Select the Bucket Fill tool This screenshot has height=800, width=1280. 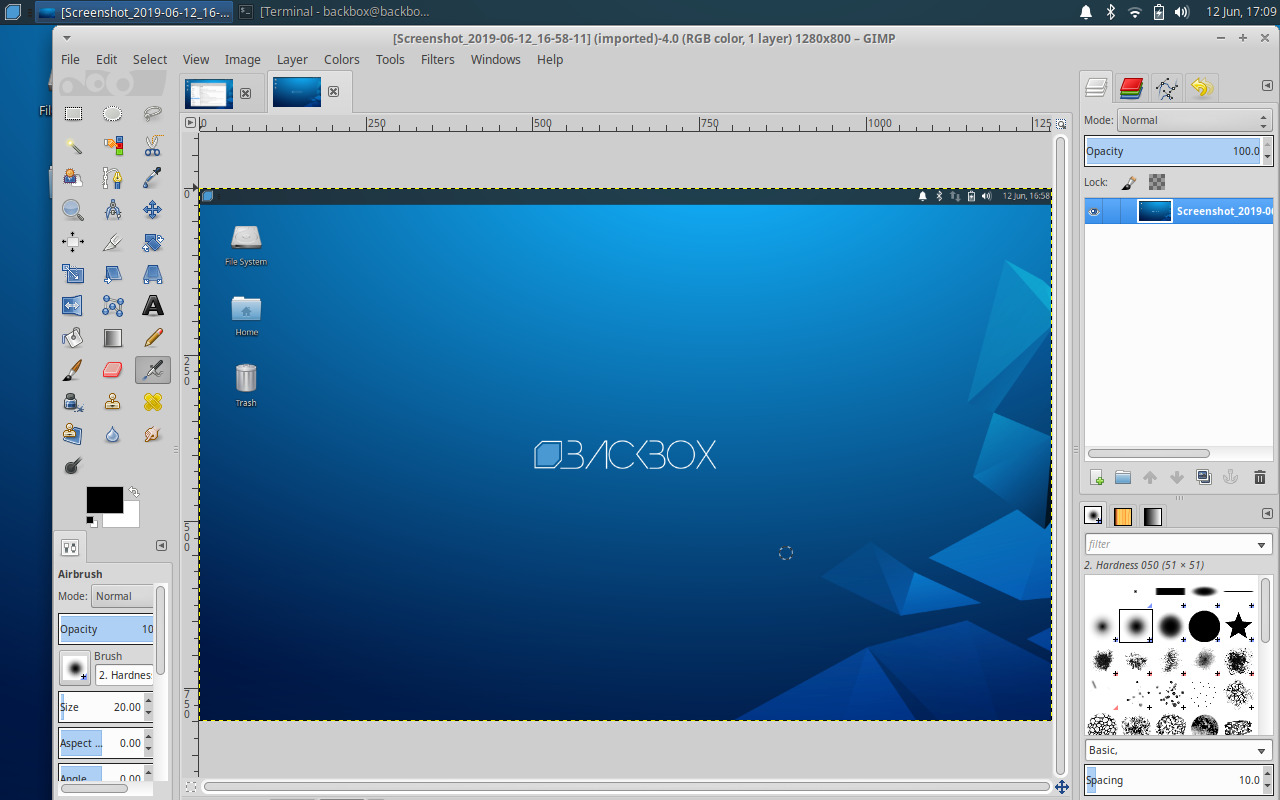tap(73, 338)
